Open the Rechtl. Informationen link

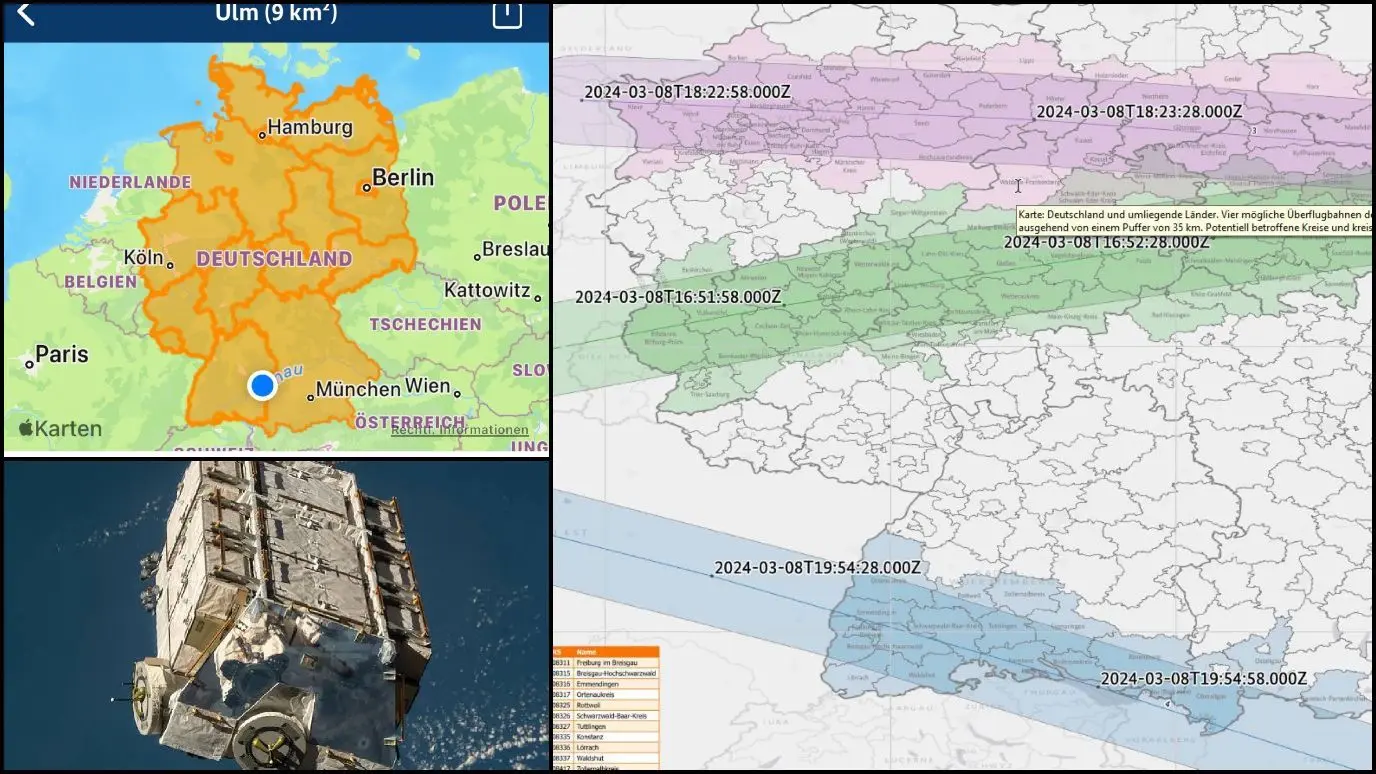459,430
